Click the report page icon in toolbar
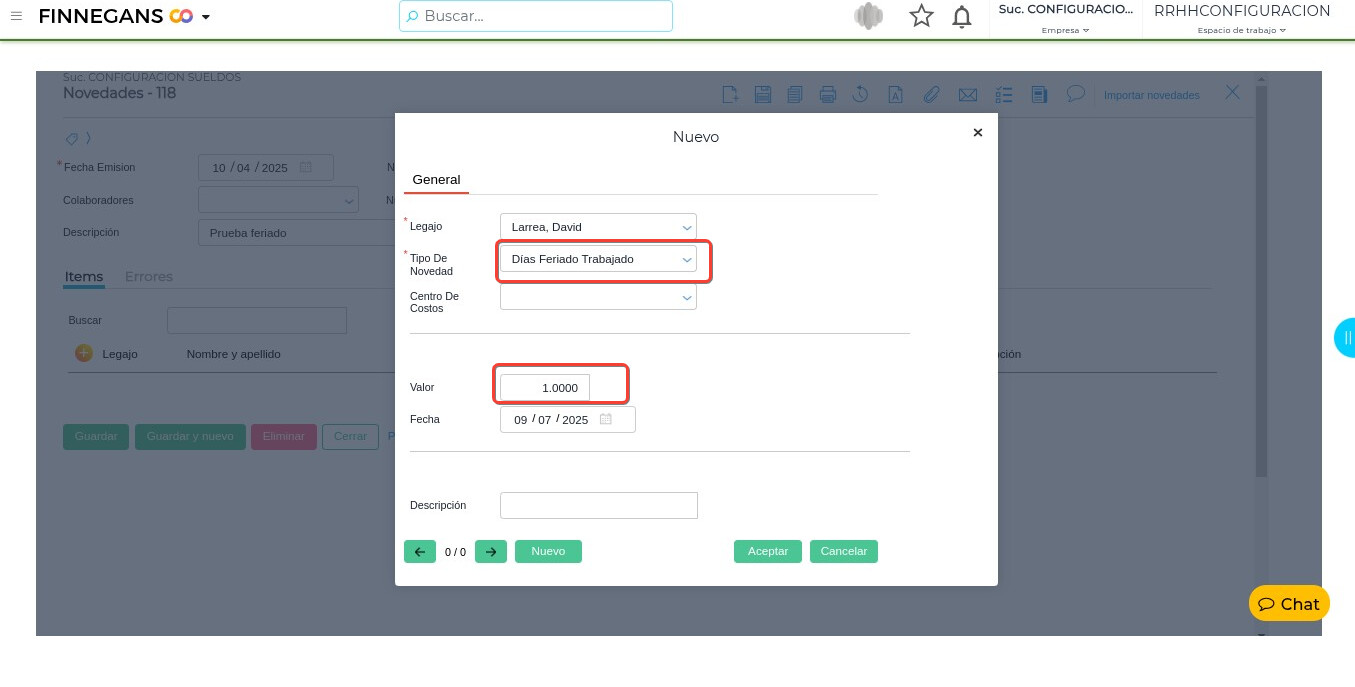Image resolution: width=1355 pixels, height=687 pixels. click(1040, 95)
